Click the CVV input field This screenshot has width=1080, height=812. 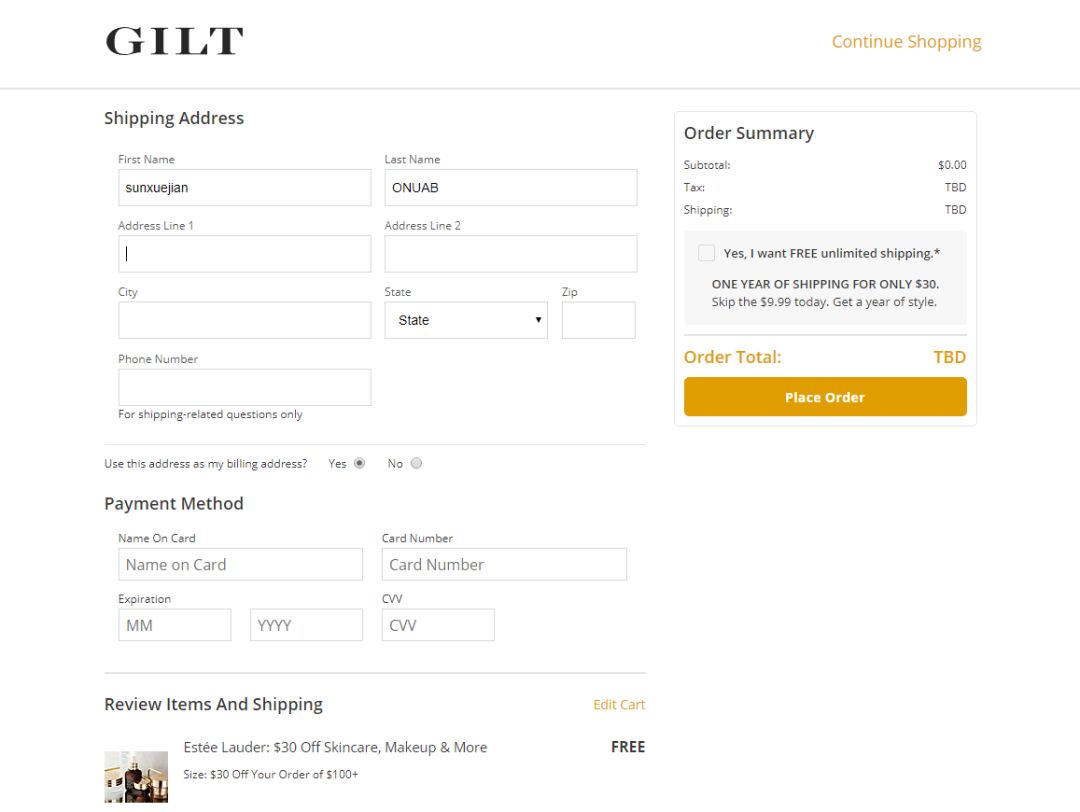coord(438,625)
